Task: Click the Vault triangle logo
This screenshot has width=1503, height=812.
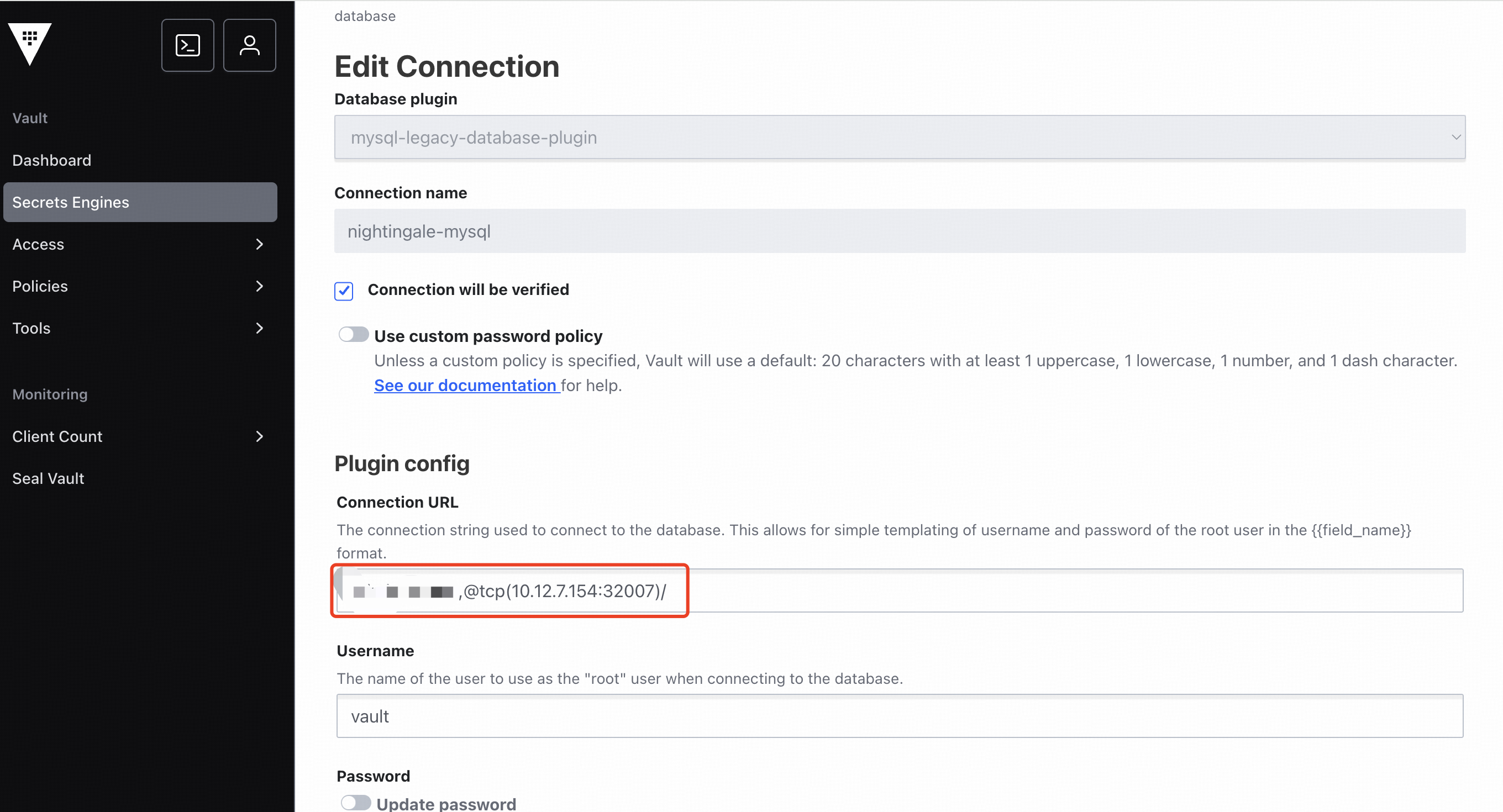Action: tap(30, 43)
